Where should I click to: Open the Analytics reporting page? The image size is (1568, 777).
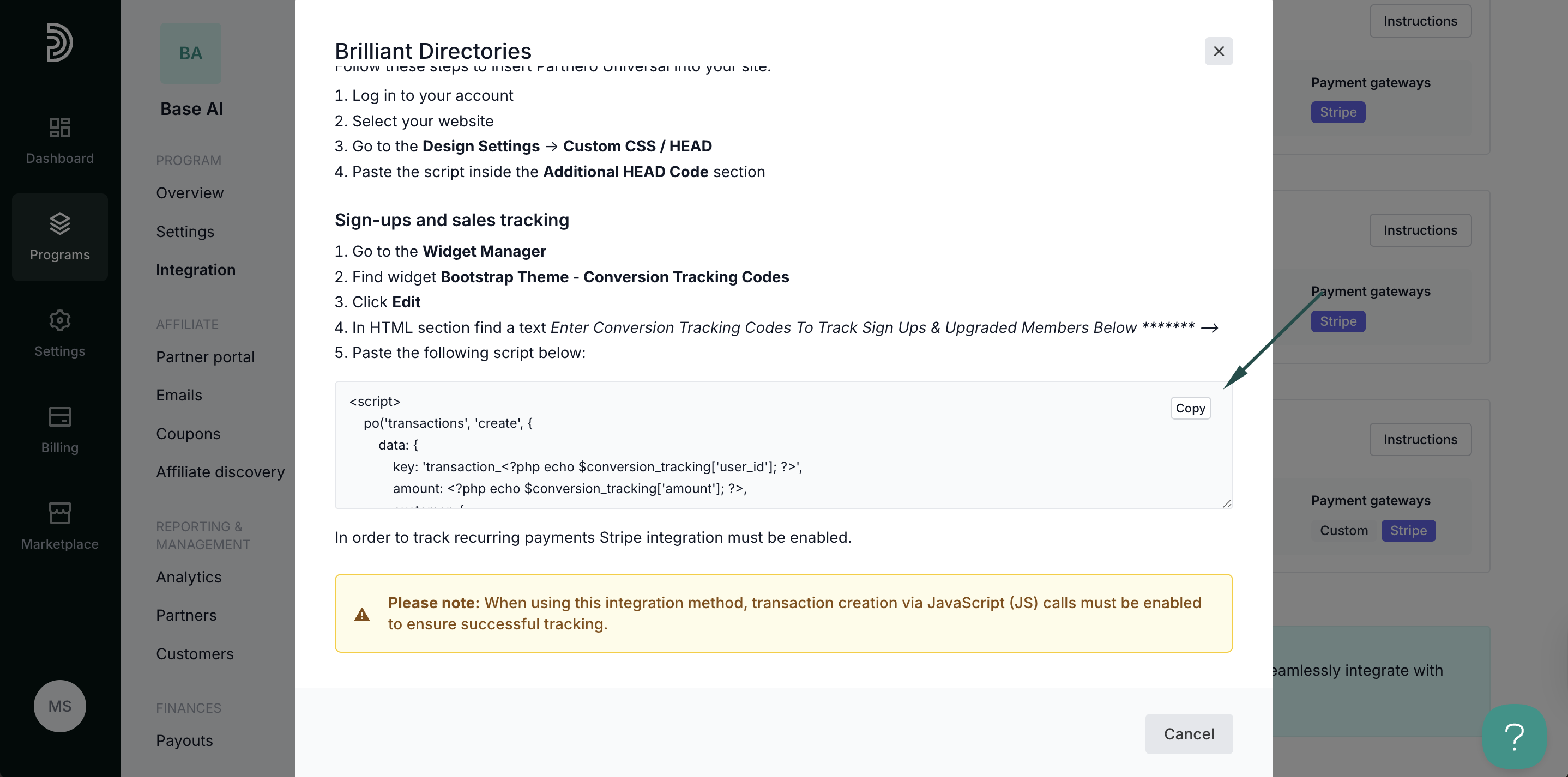pos(189,577)
